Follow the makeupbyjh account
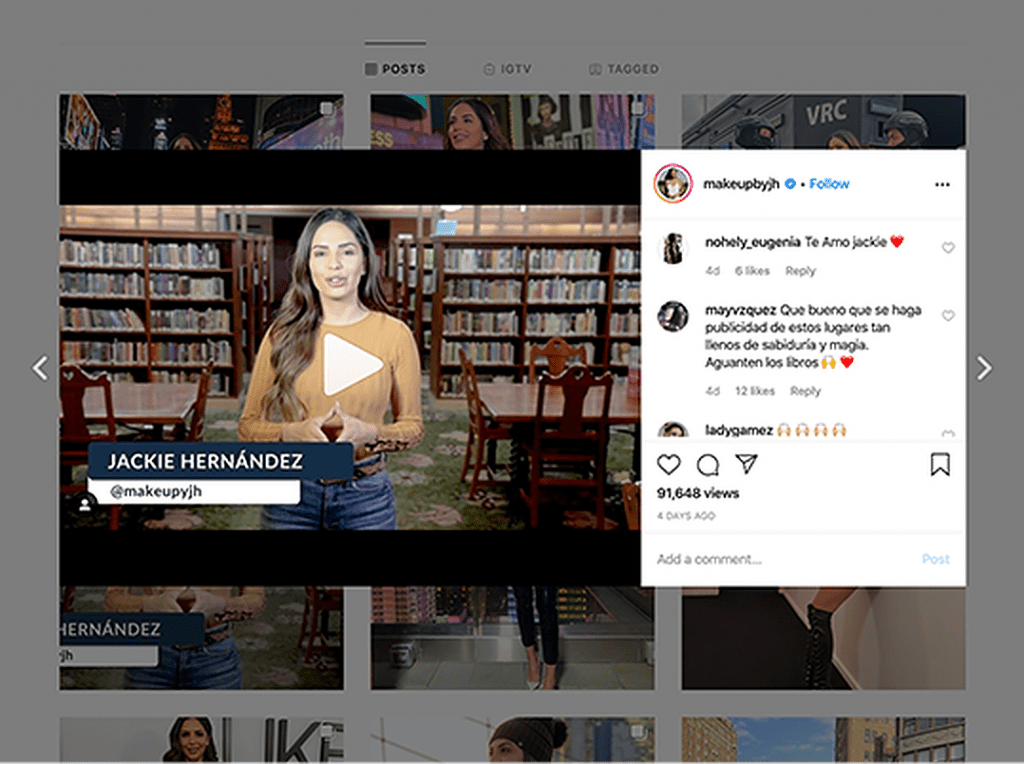Viewport: 1024px width, 764px height. click(x=829, y=184)
